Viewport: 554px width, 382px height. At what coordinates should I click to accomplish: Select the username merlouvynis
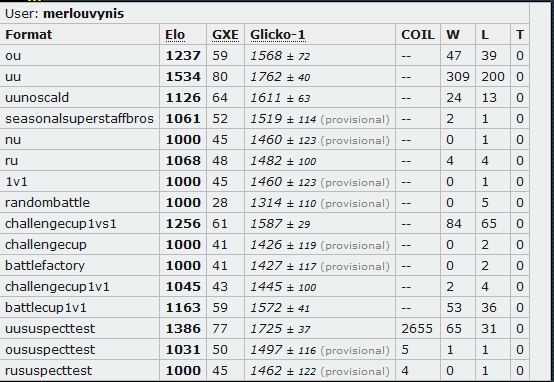(x=83, y=13)
